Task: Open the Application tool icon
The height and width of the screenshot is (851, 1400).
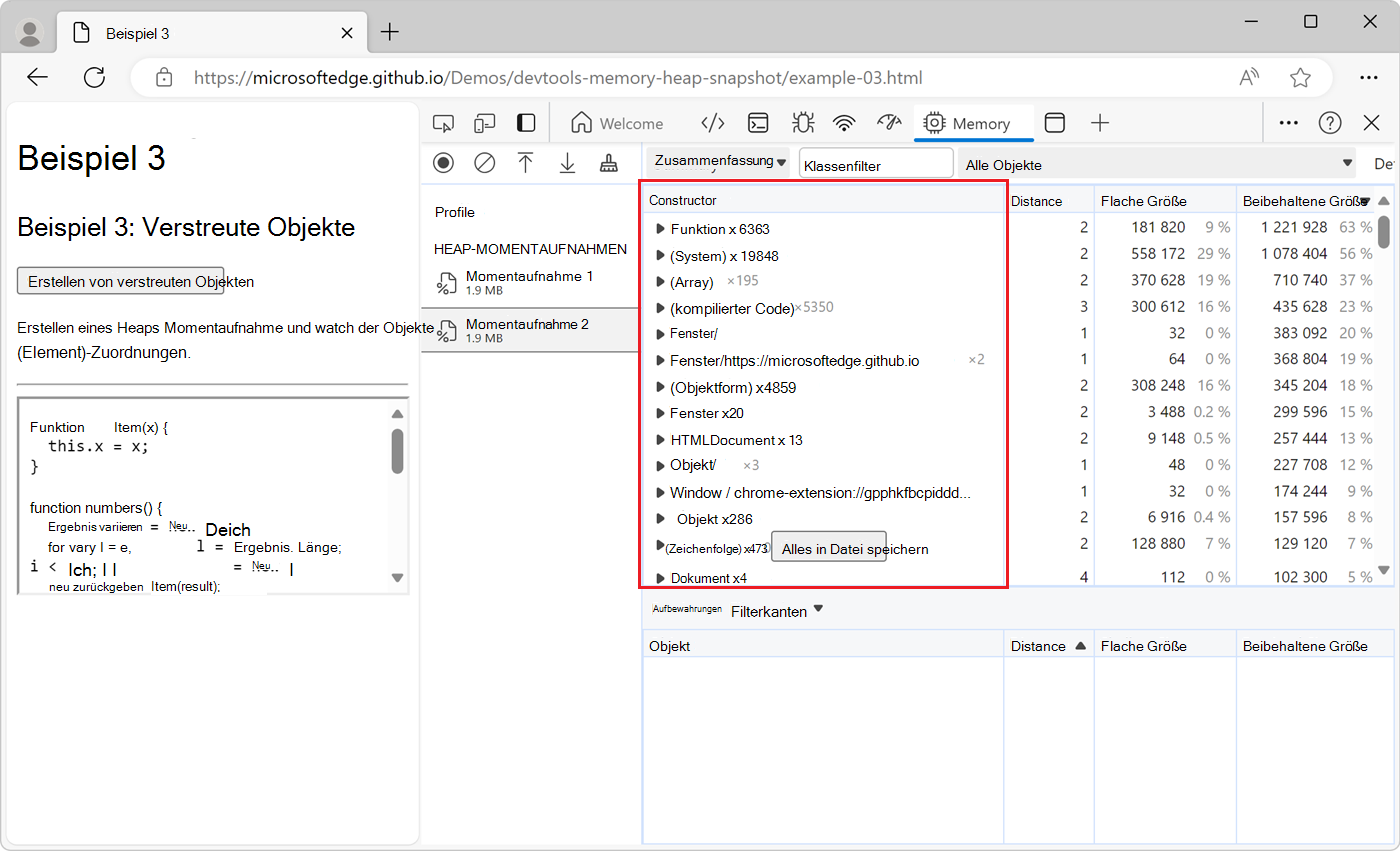Action: (1055, 123)
